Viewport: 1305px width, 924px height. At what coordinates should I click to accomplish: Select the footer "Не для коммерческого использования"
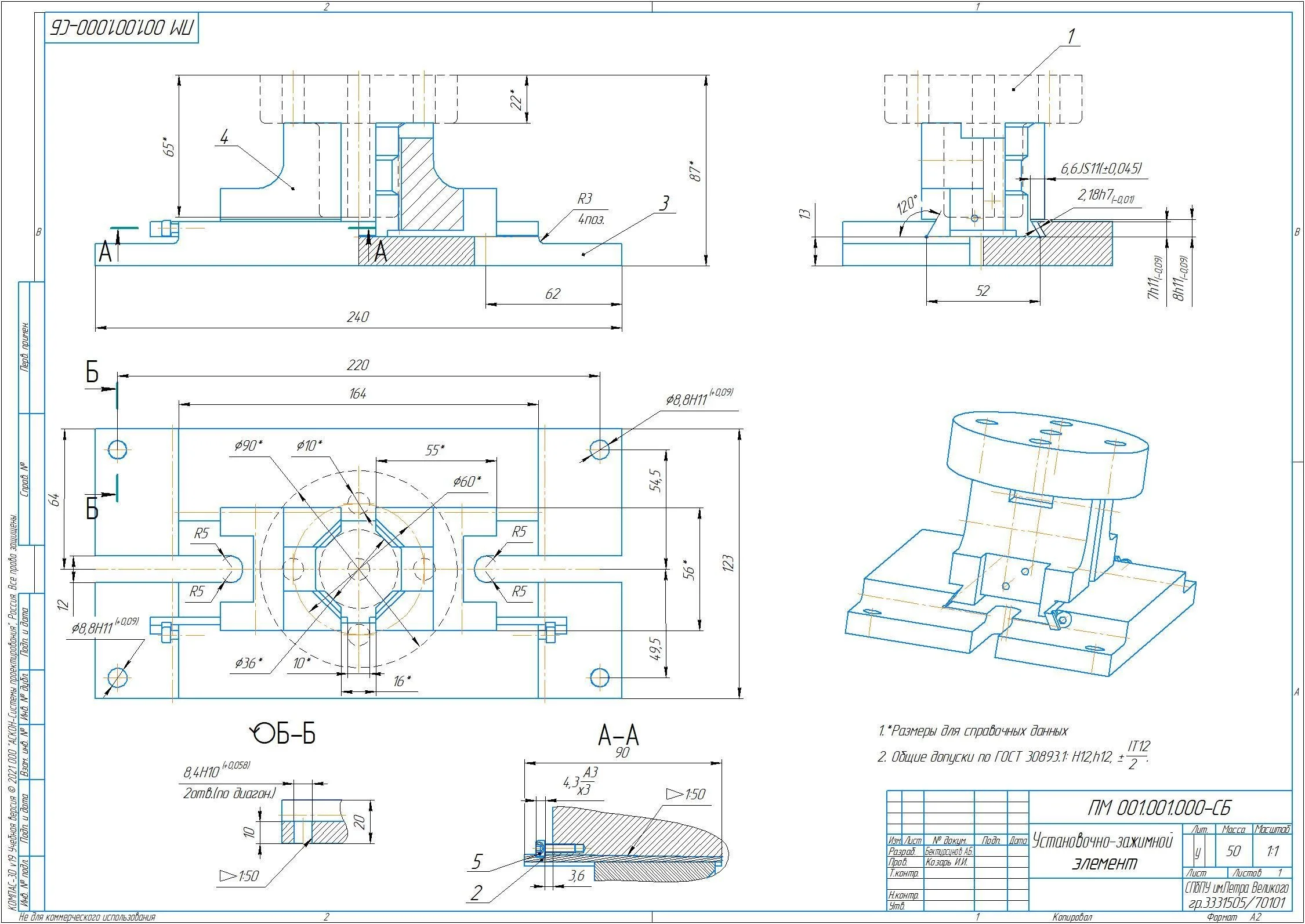tap(88, 918)
